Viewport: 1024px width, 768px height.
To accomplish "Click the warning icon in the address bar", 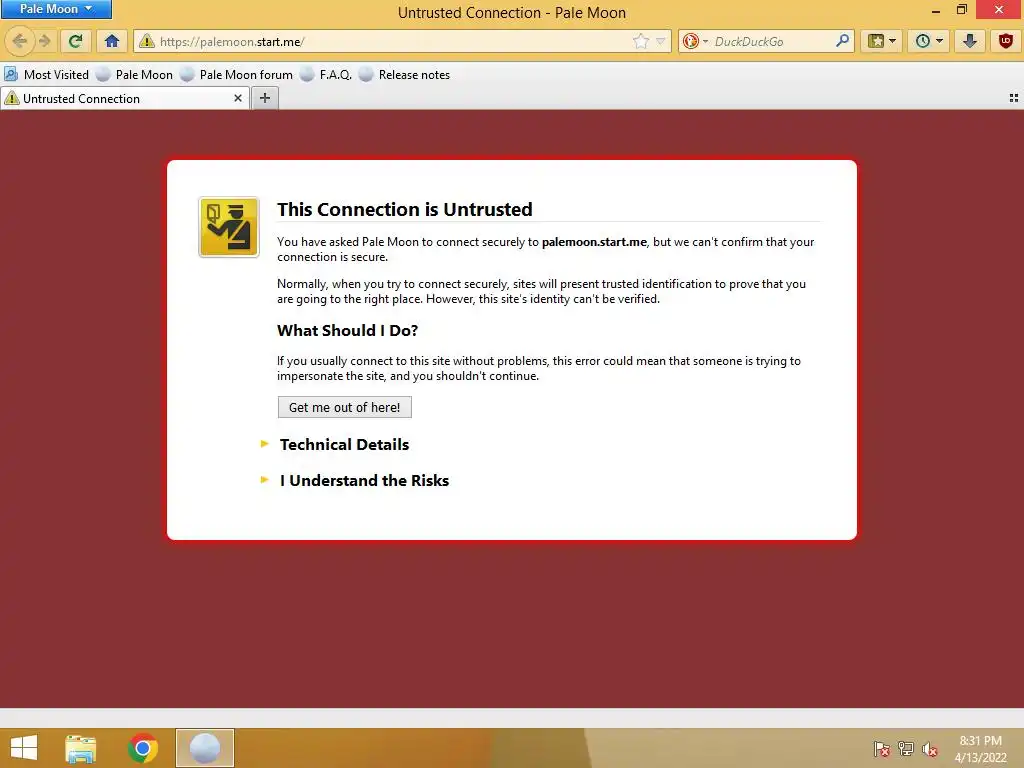I will point(147,41).
